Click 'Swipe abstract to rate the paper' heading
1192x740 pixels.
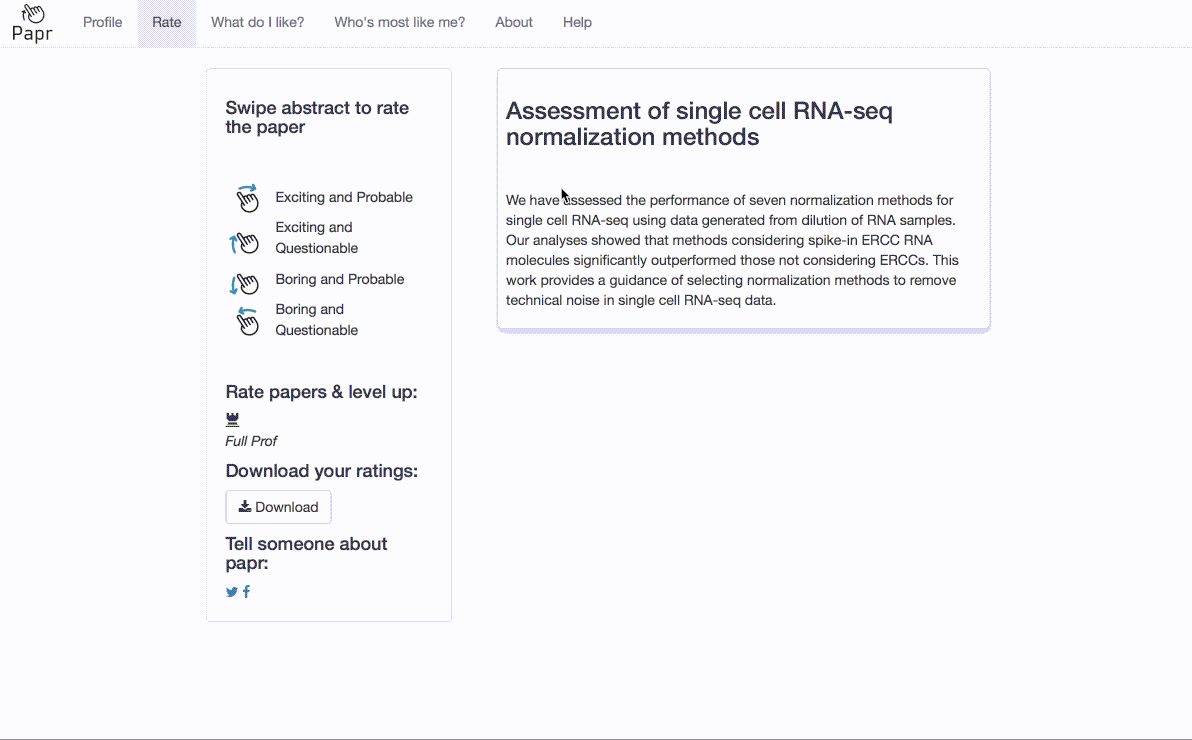pos(317,118)
